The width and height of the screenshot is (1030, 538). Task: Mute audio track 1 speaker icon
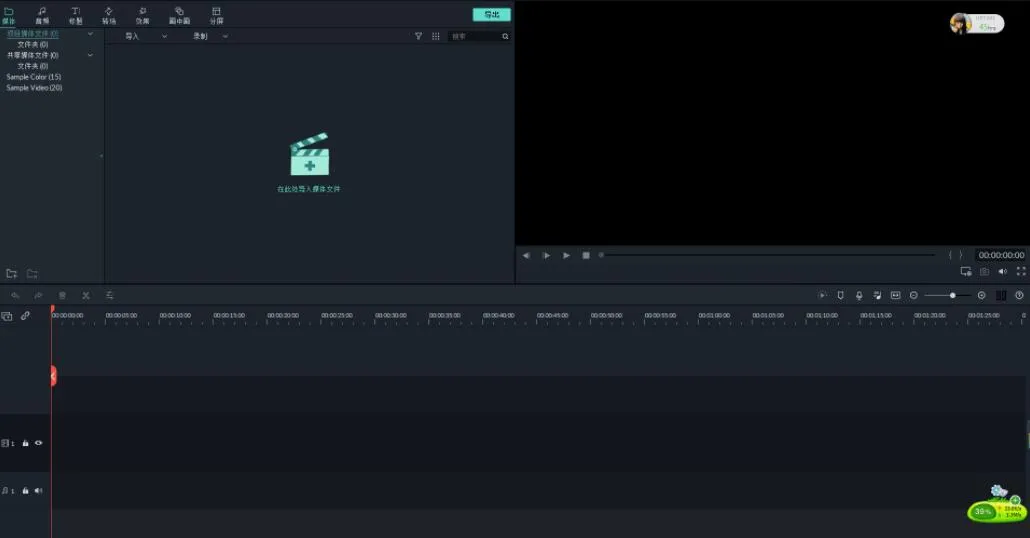[x=39, y=491]
